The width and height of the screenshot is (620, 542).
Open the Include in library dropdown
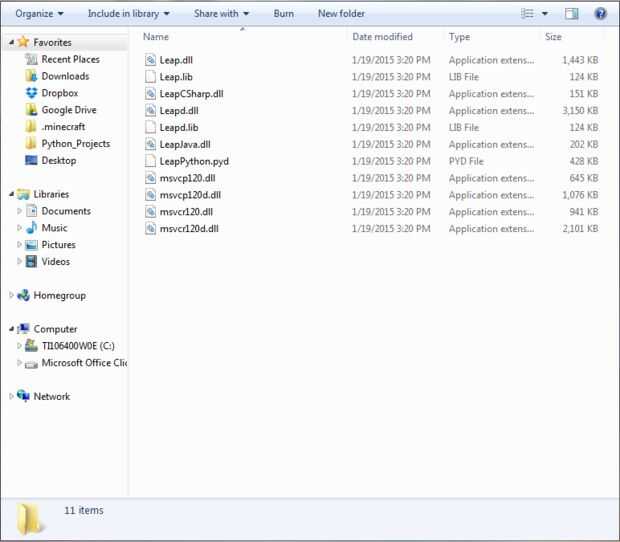tap(129, 13)
